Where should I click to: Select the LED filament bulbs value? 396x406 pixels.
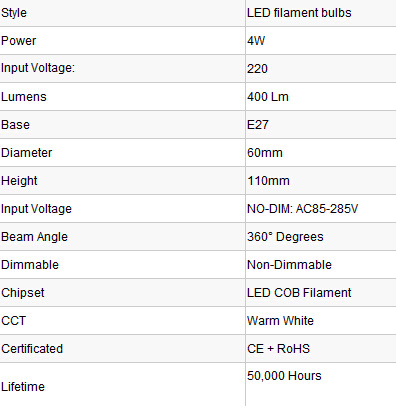click(299, 13)
